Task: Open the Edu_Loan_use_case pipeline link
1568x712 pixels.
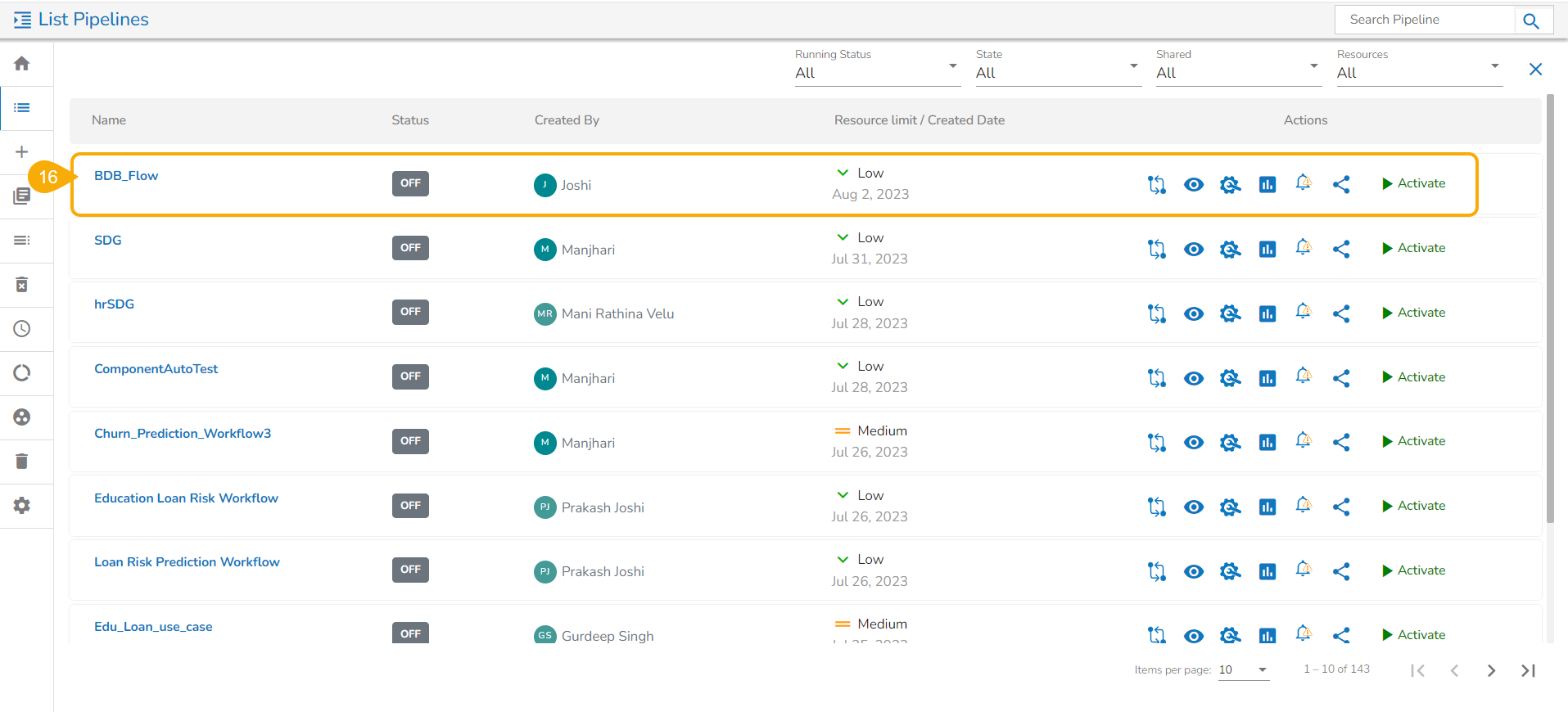Action: click(x=153, y=627)
